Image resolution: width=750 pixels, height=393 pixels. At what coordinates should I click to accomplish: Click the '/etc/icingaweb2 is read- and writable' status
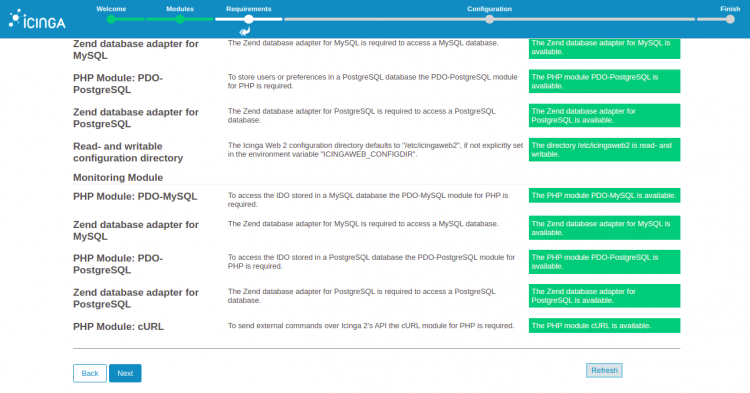(604, 150)
